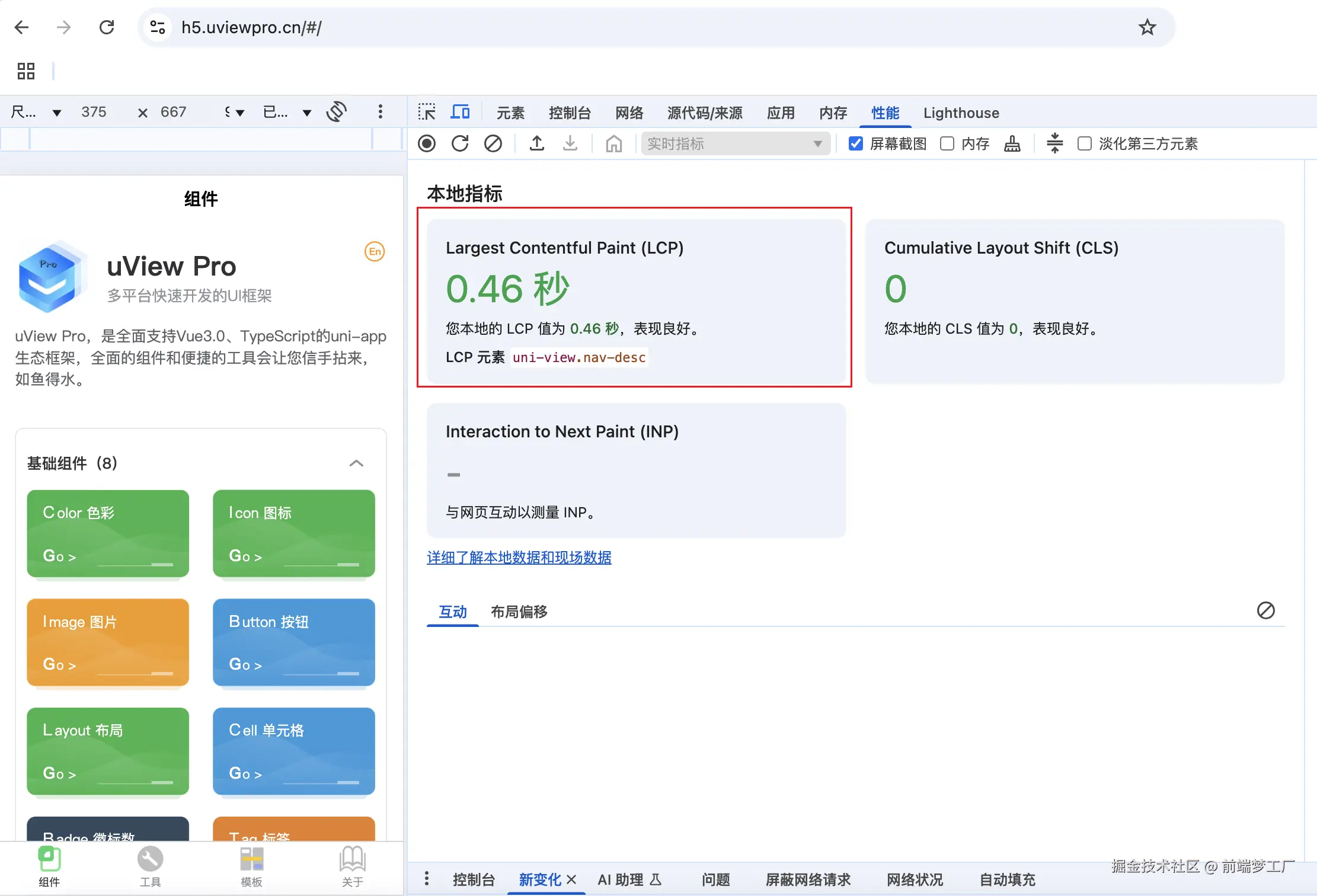Click the Button 按钮 card

tap(293, 642)
